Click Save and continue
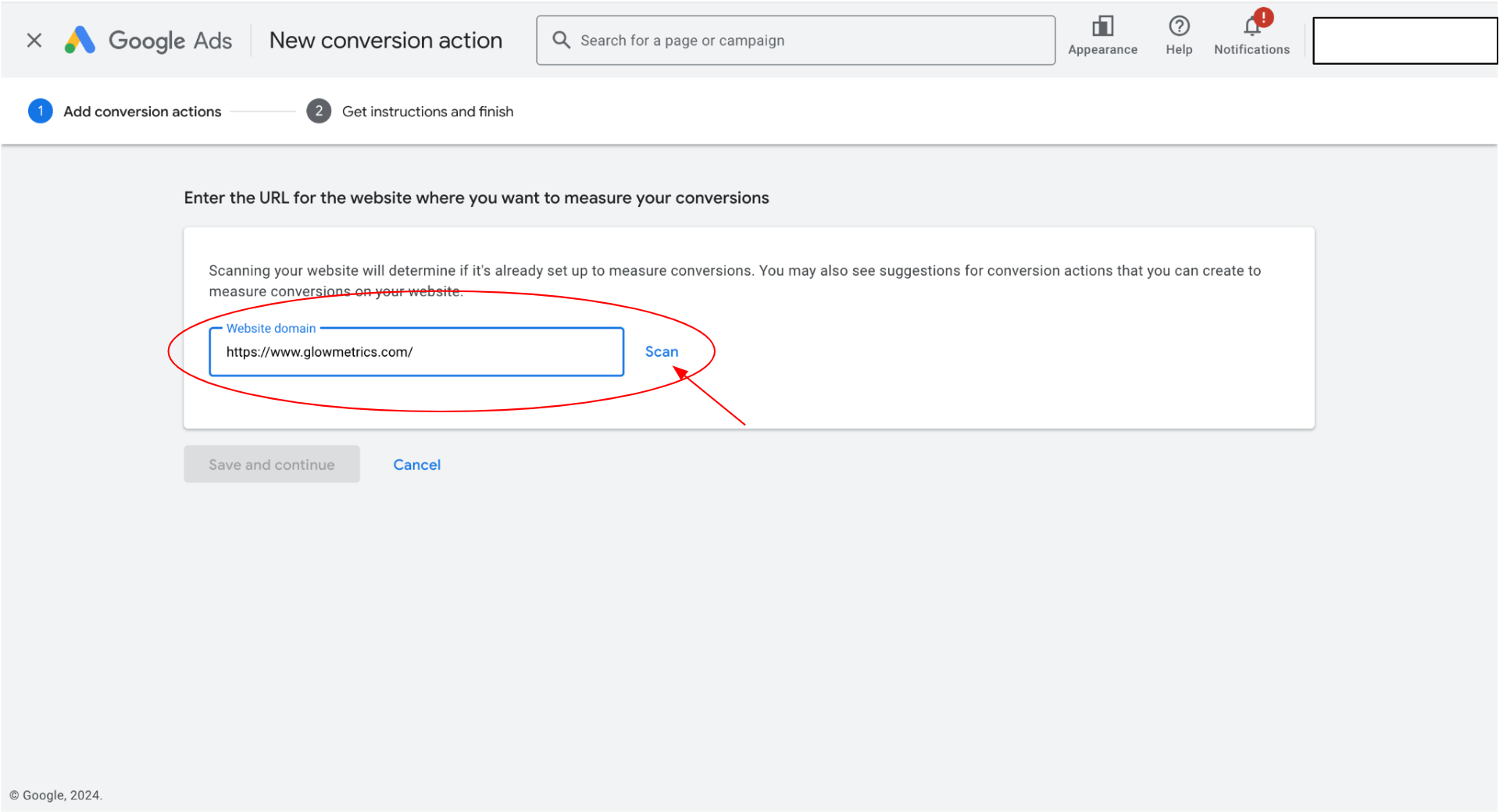Viewport: 1503px width, 812px height. point(271,465)
